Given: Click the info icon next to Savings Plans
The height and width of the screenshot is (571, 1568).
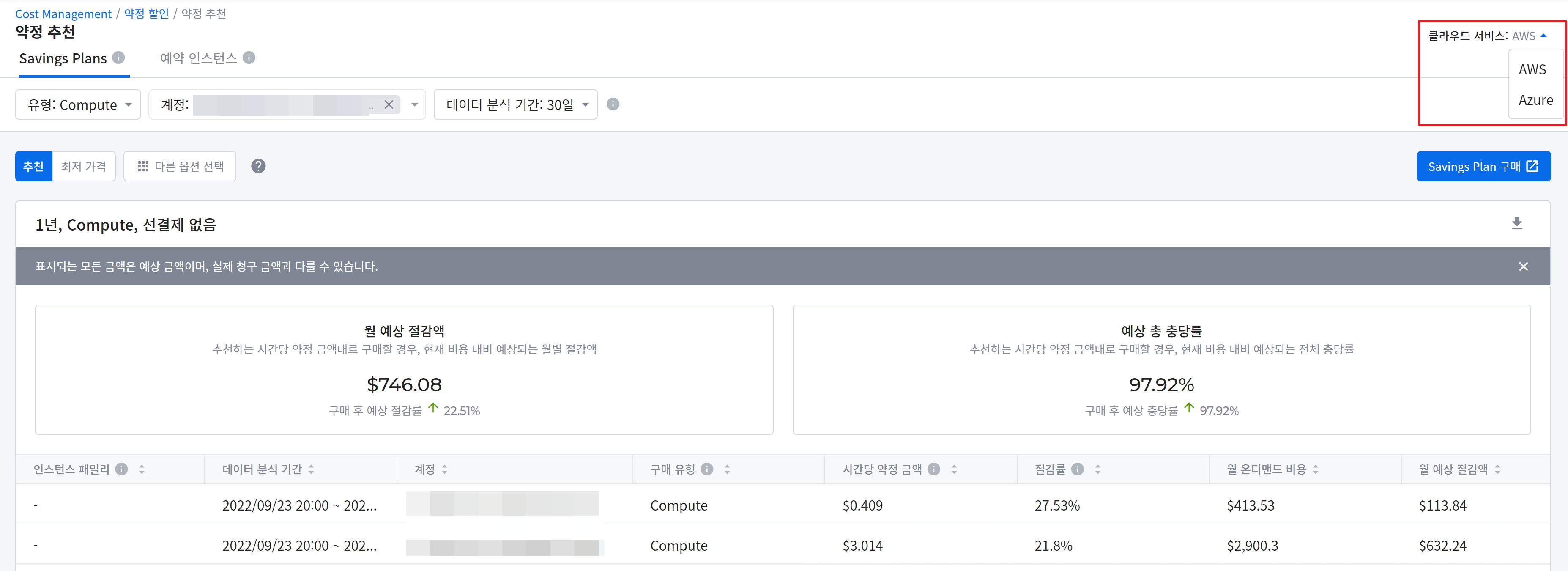Looking at the screenshot, I should click(119, 58).
